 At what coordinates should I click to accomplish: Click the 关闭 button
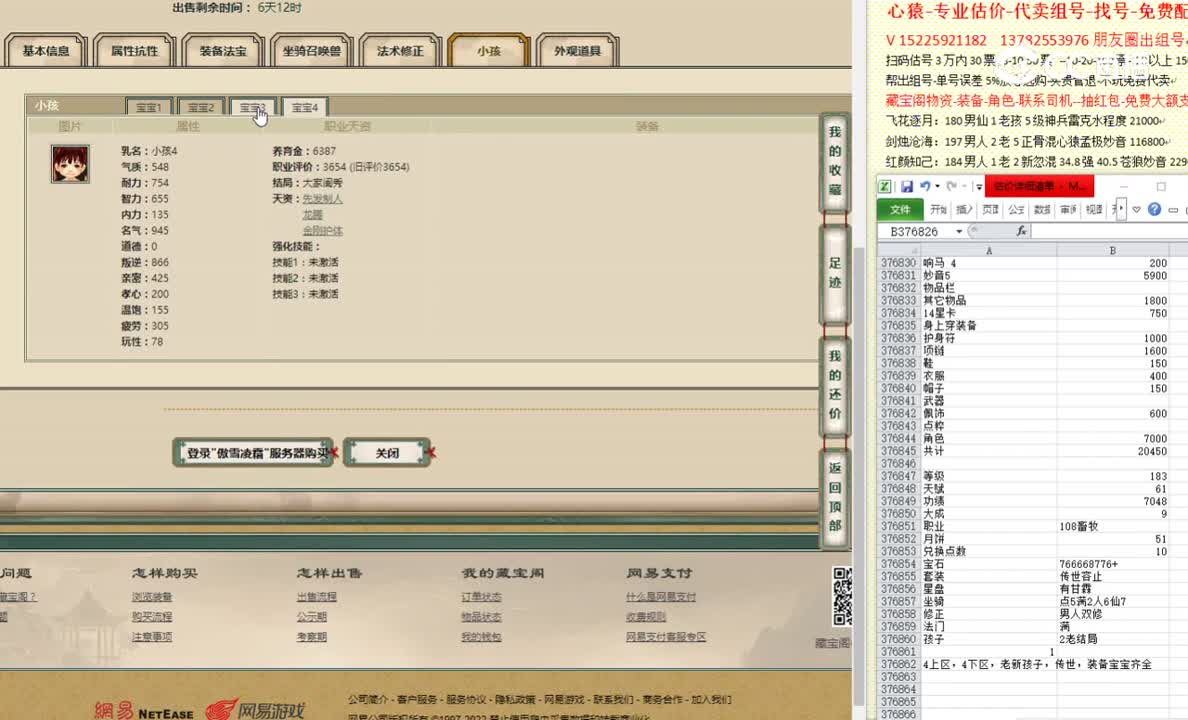(387, 452)
